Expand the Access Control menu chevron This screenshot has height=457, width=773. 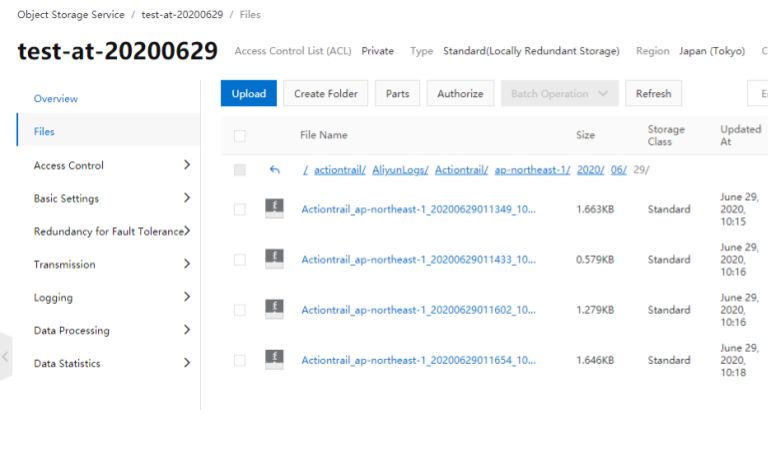coord(187,165)
